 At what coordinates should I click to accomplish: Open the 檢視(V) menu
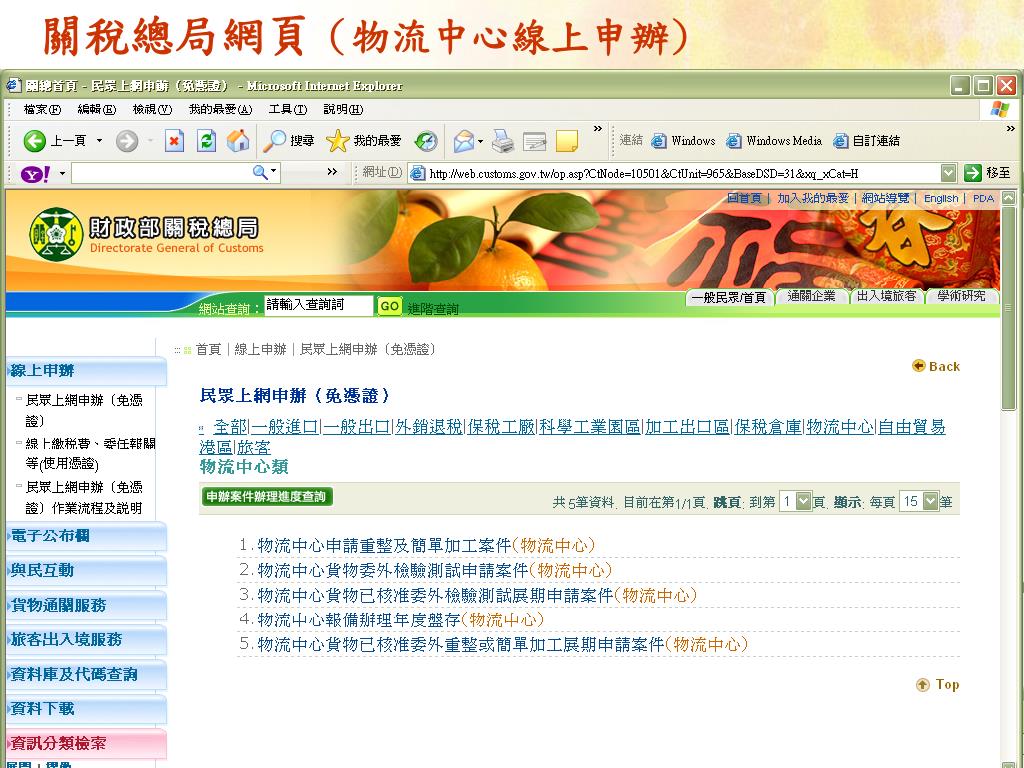tap(152, 109)
